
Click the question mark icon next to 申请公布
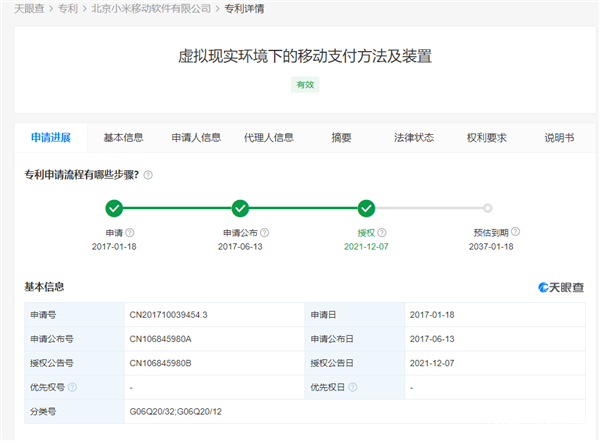(266, 232)
